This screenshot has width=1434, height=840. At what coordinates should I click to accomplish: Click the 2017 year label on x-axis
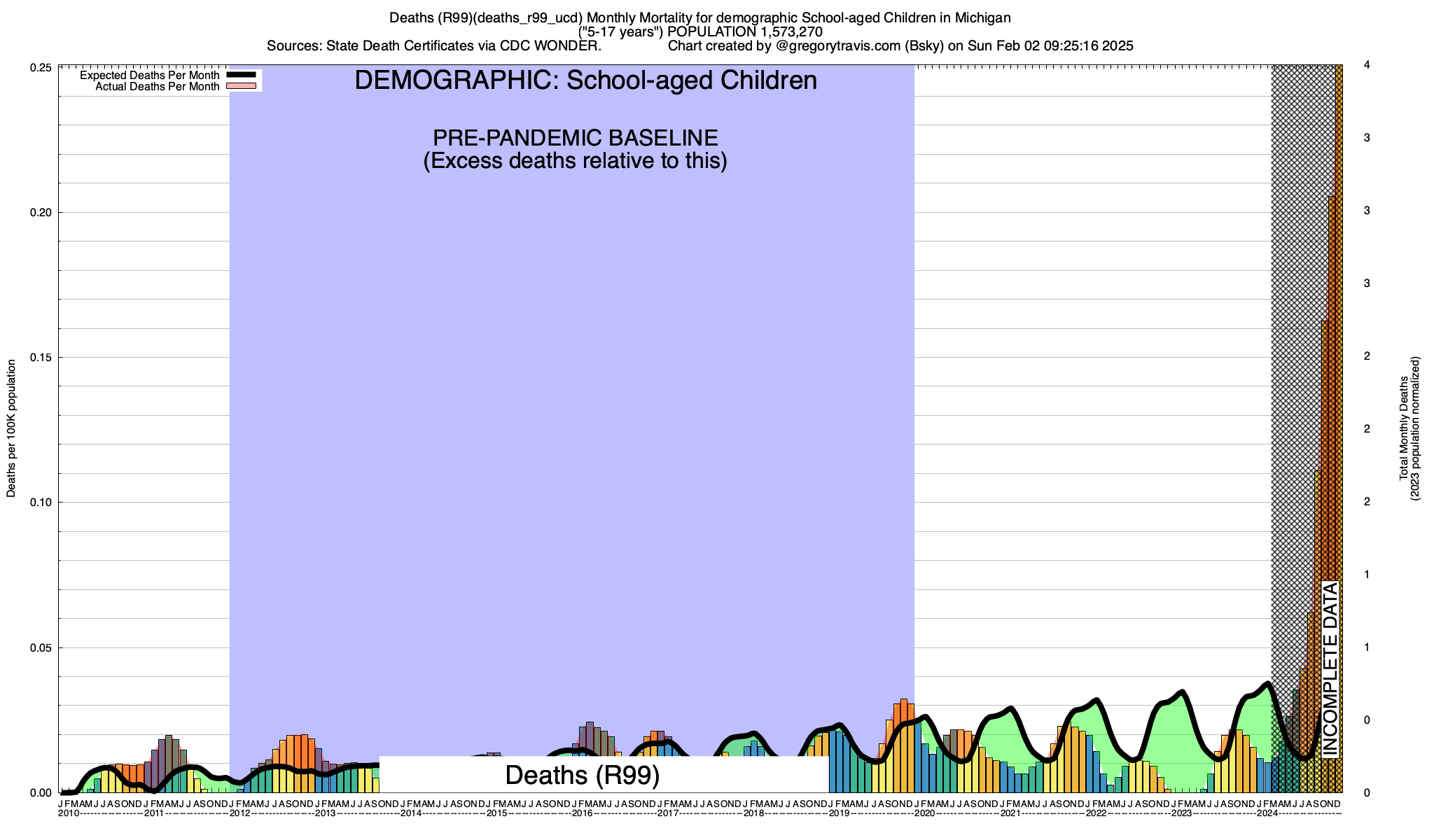[x=667, y=813]
